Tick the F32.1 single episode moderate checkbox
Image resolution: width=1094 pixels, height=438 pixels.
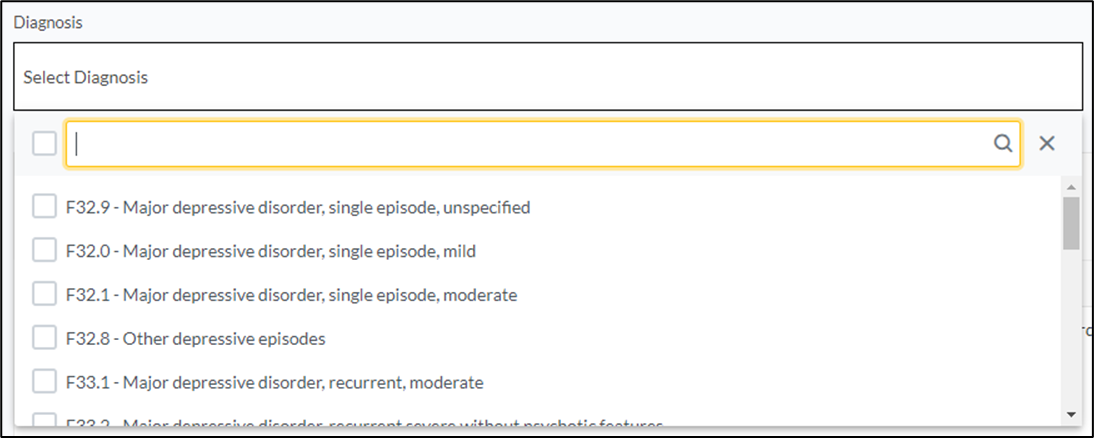point(44,294)
